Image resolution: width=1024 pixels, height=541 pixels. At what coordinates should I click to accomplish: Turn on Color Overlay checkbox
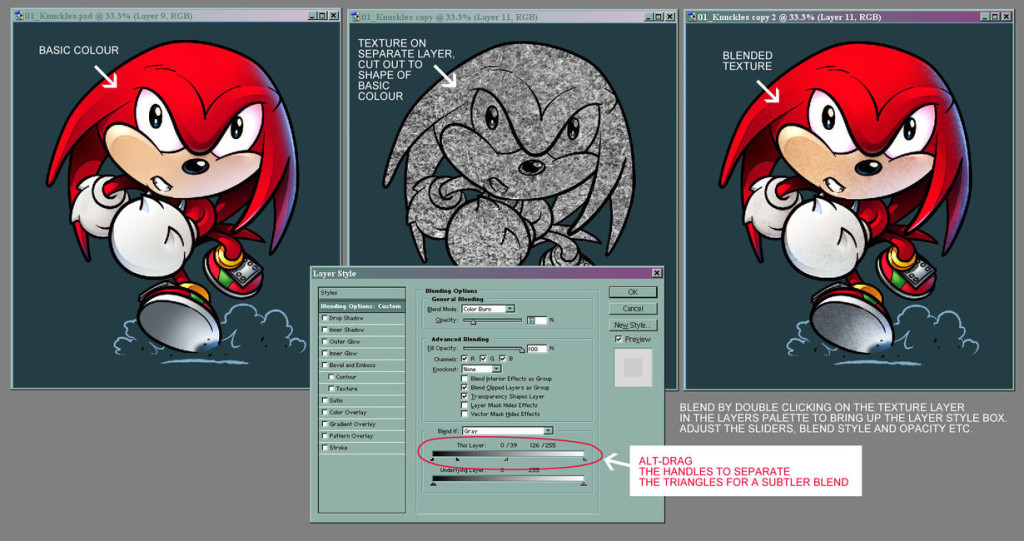point(325,412)
